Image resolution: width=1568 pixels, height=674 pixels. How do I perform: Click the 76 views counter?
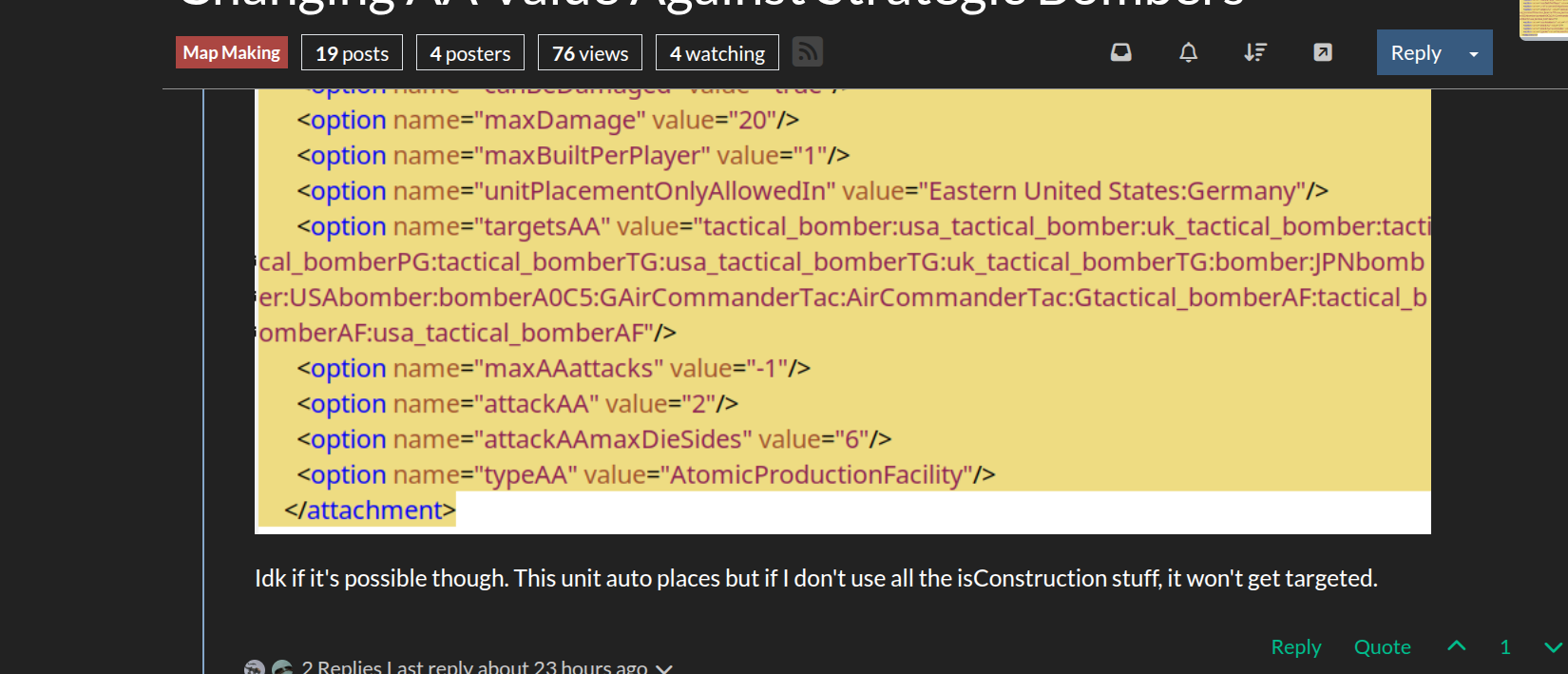pos(590,53)
